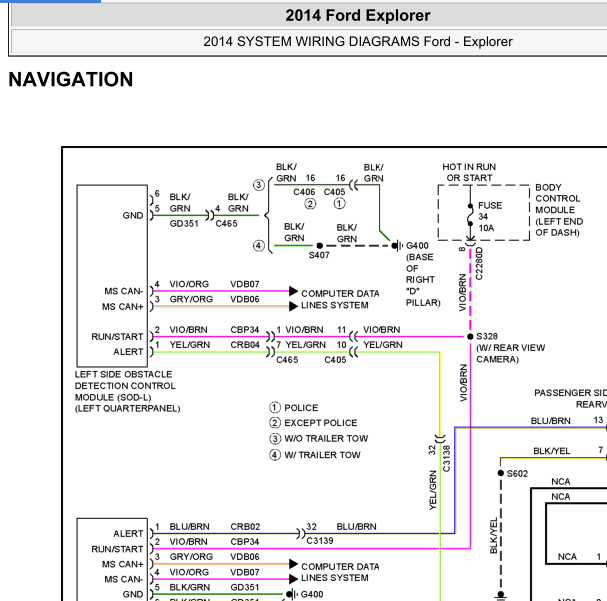The image size is (607, 601).
Task: Click the "(LEFT QUARTERPANEL)" location text
Action: pyautogui.click(x=127, y=408)
